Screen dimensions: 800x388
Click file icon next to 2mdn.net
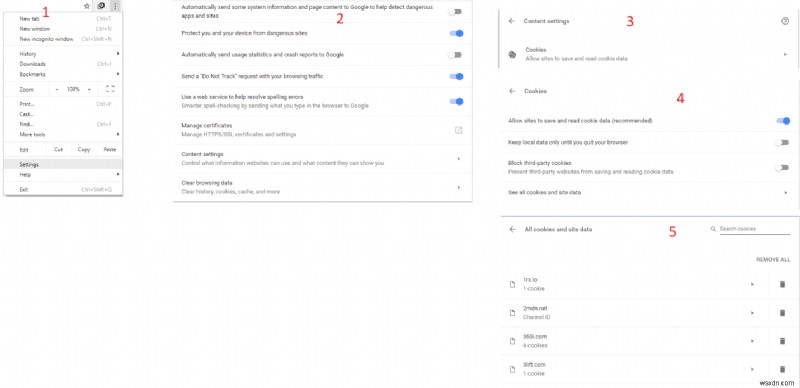point(512,313)
